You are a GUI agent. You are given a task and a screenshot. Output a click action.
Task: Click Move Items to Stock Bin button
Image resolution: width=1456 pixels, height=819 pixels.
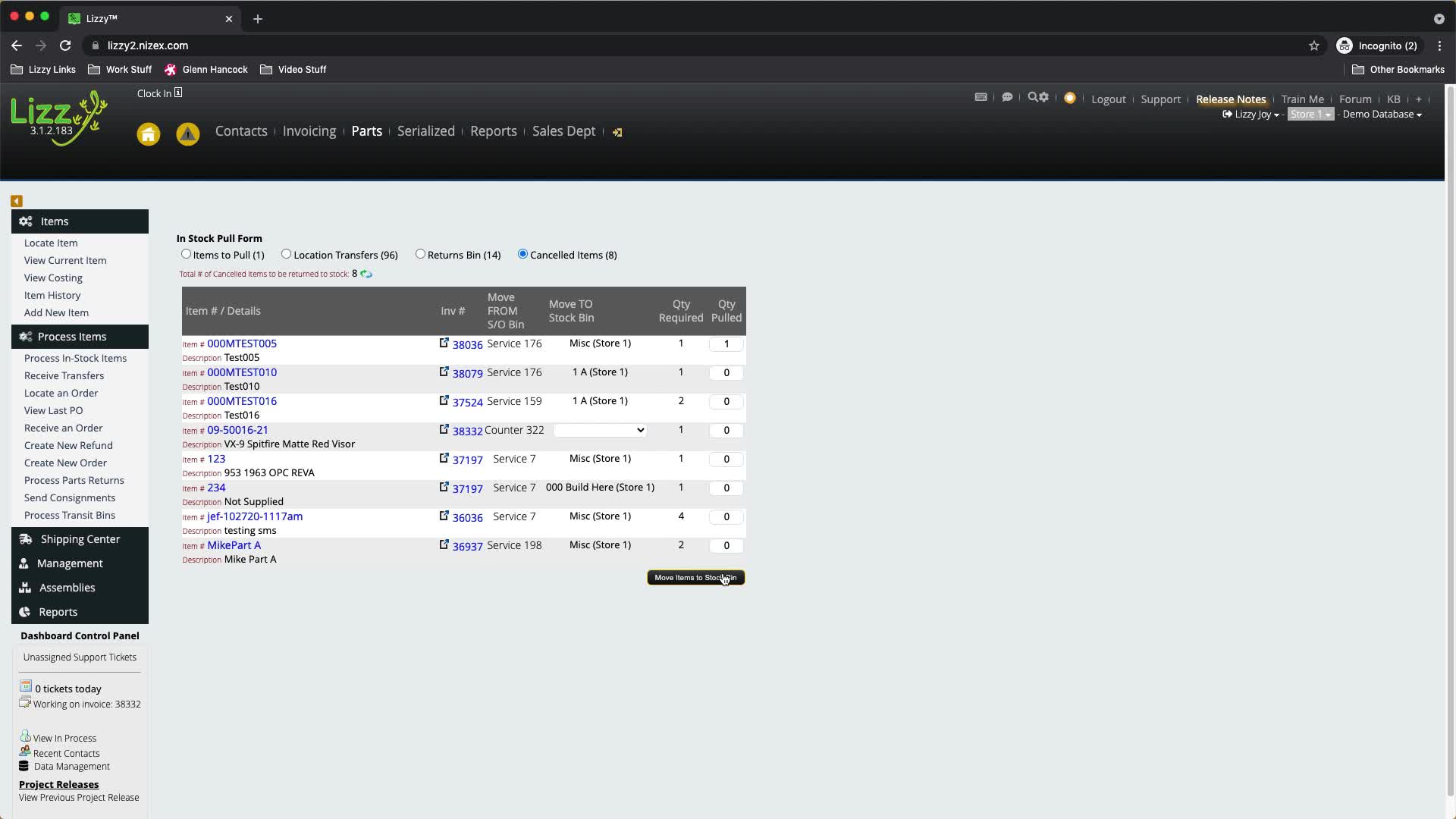[695, 578]
